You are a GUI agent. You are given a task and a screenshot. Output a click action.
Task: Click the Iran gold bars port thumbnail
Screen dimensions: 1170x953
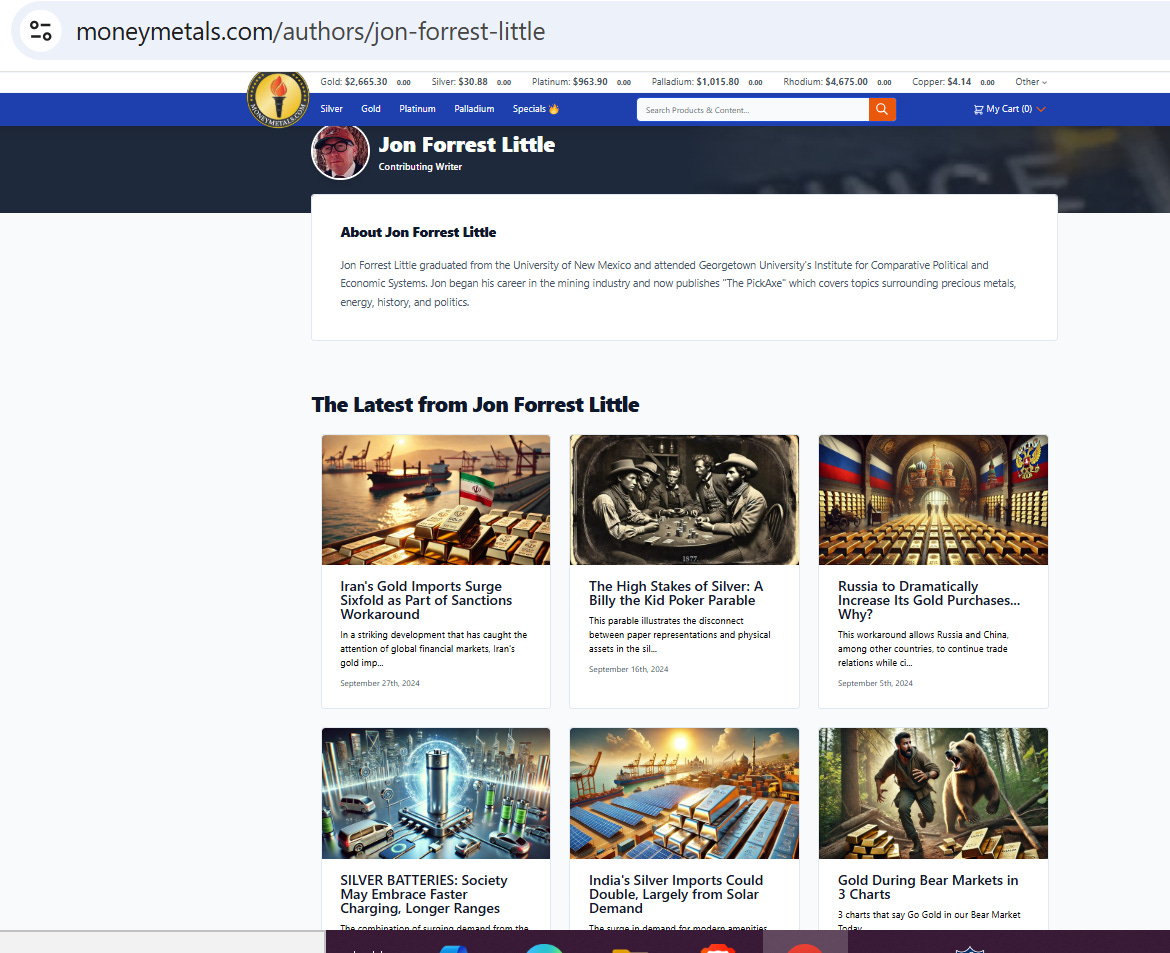[x=436, y=500]
